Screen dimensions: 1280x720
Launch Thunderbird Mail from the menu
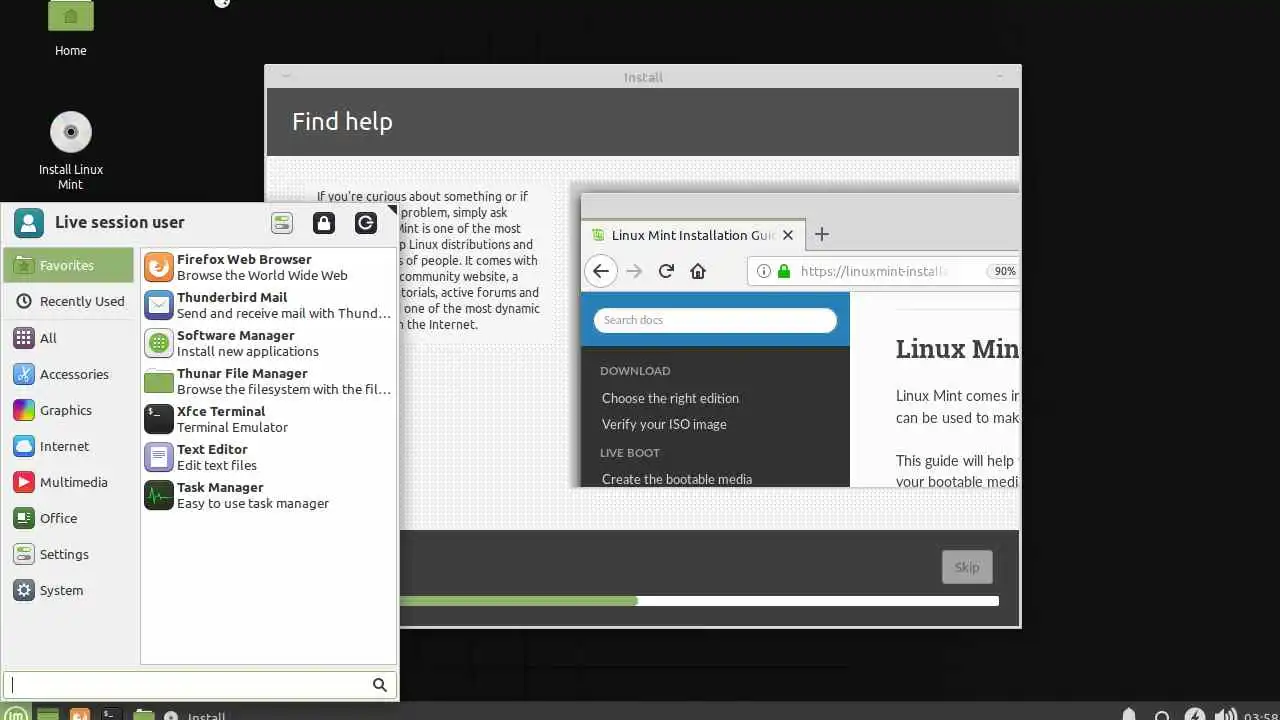click(268, 305)
